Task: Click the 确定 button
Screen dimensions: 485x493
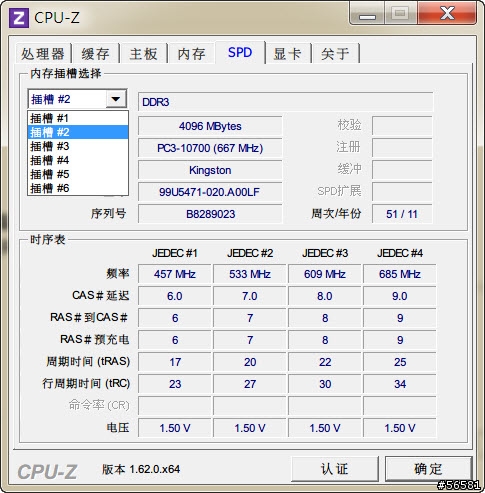Action: pyautogui.click(x=428, y=469)
